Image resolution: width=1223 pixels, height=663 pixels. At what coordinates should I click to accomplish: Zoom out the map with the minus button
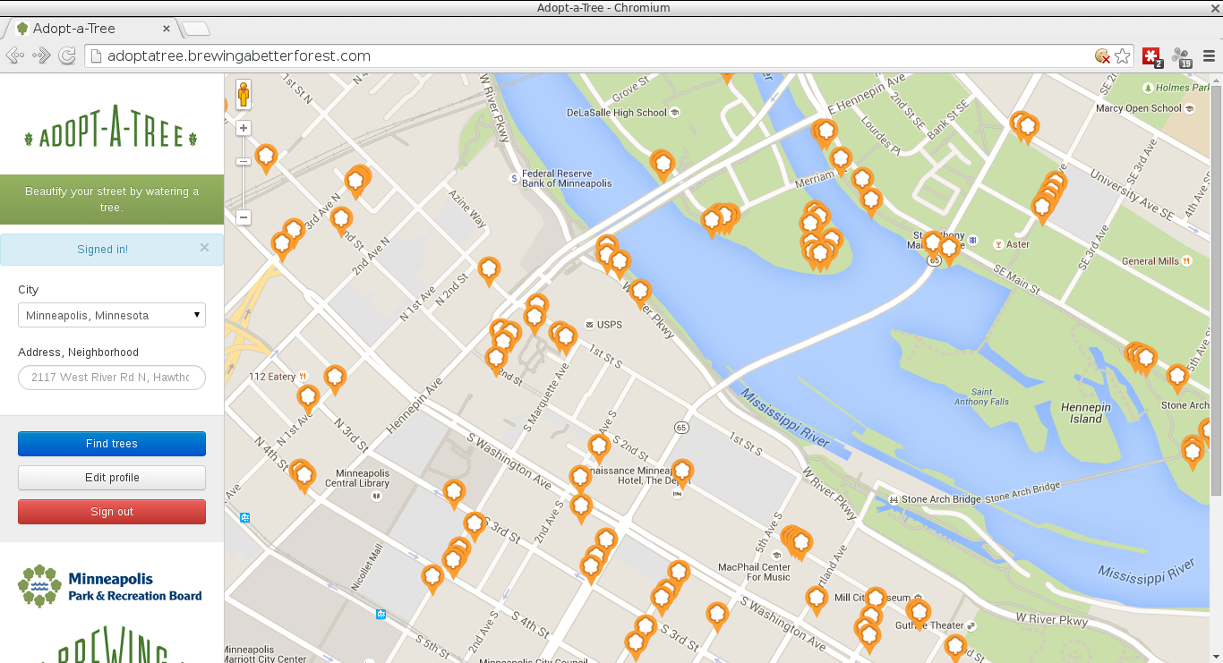pos(243,217)
